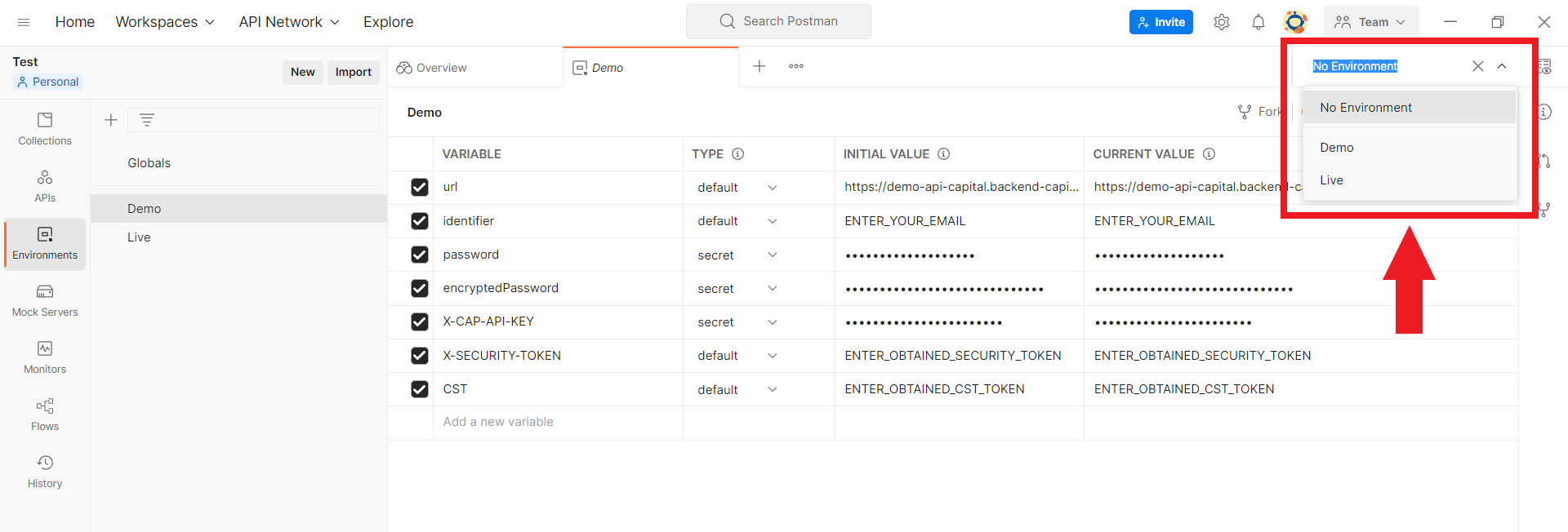Open tab options three-dots menu

796,66
